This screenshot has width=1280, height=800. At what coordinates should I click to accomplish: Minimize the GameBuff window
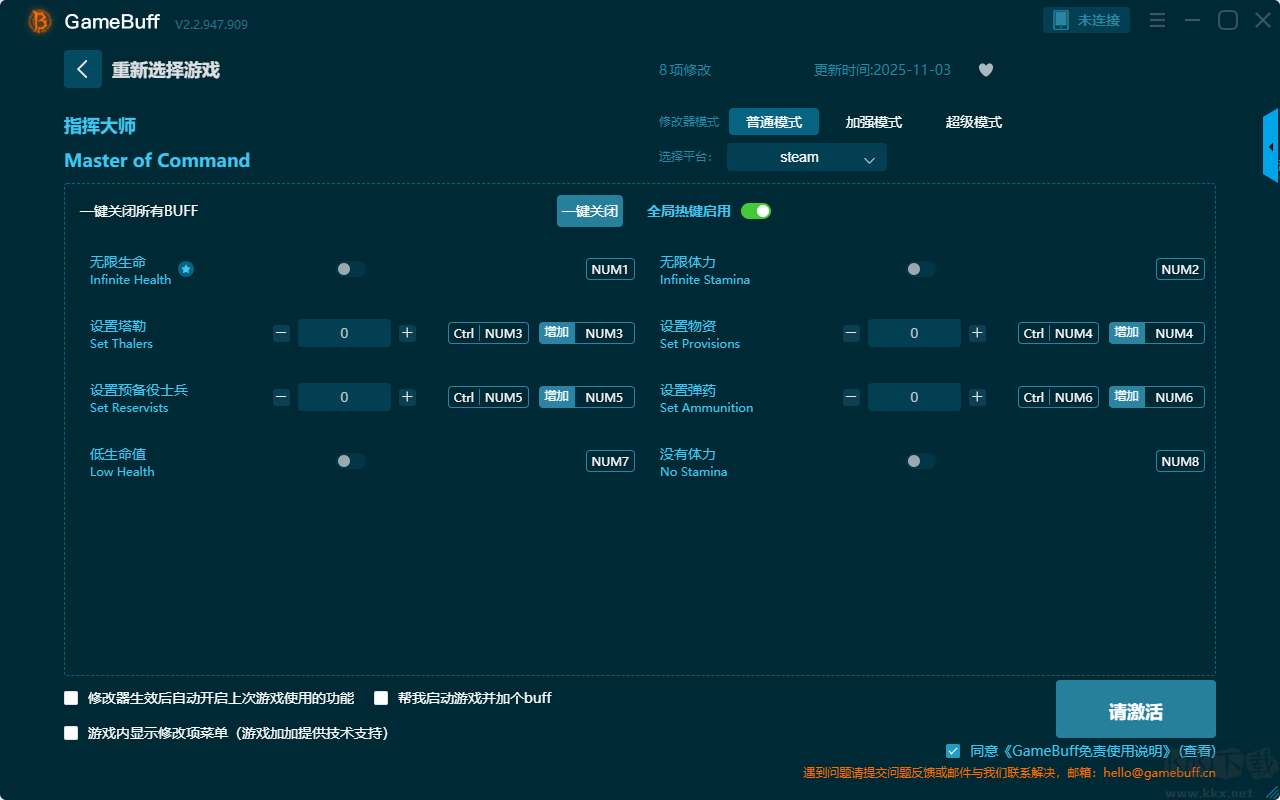1192,20
